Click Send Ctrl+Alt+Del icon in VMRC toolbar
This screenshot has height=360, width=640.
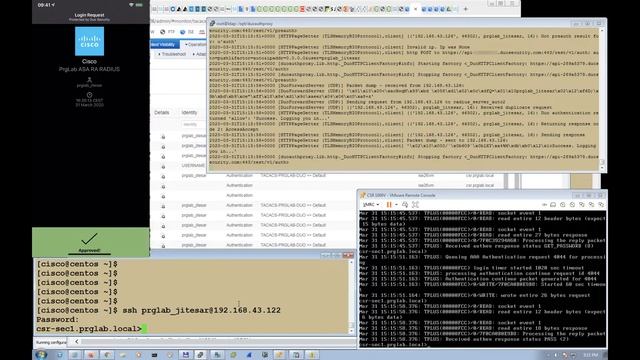(x=405, y=204)
